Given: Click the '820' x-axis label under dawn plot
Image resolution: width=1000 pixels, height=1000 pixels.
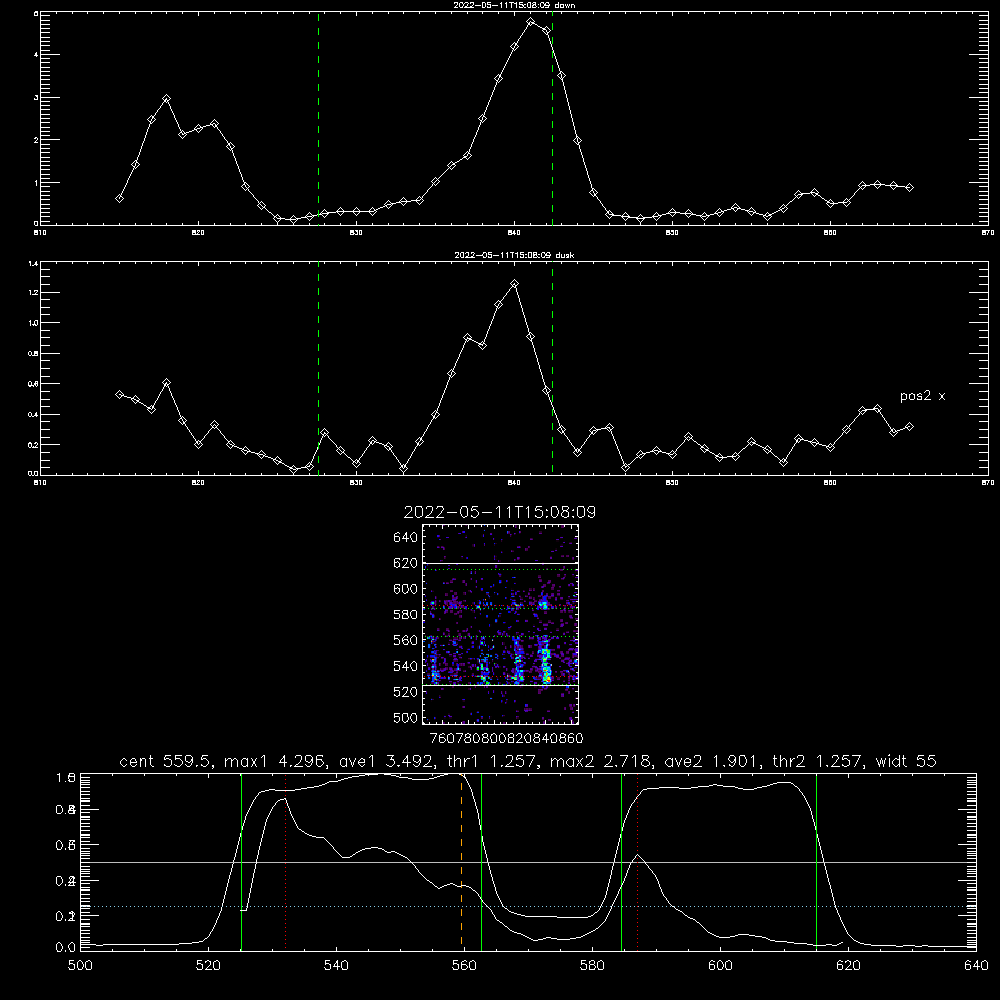Looking at the screenshot, I should click(x=198, y=233).
